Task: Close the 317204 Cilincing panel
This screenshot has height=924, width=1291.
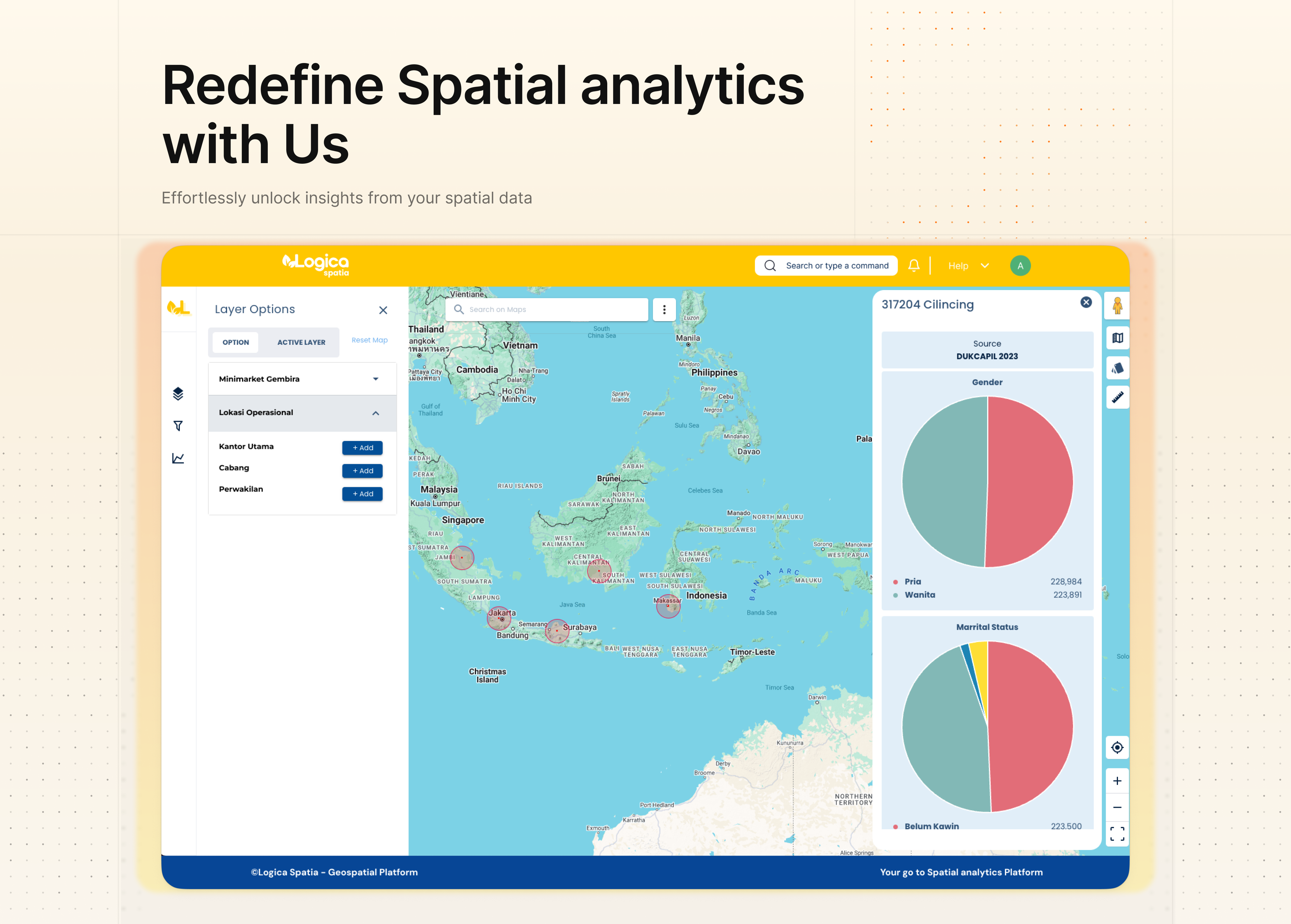Action: [x=1085, y=303]
